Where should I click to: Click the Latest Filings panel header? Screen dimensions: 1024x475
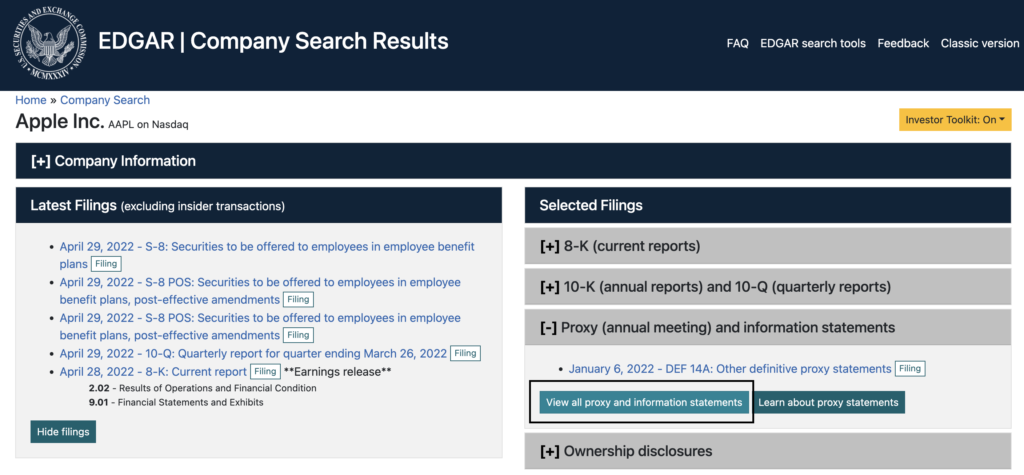(259, 205)
